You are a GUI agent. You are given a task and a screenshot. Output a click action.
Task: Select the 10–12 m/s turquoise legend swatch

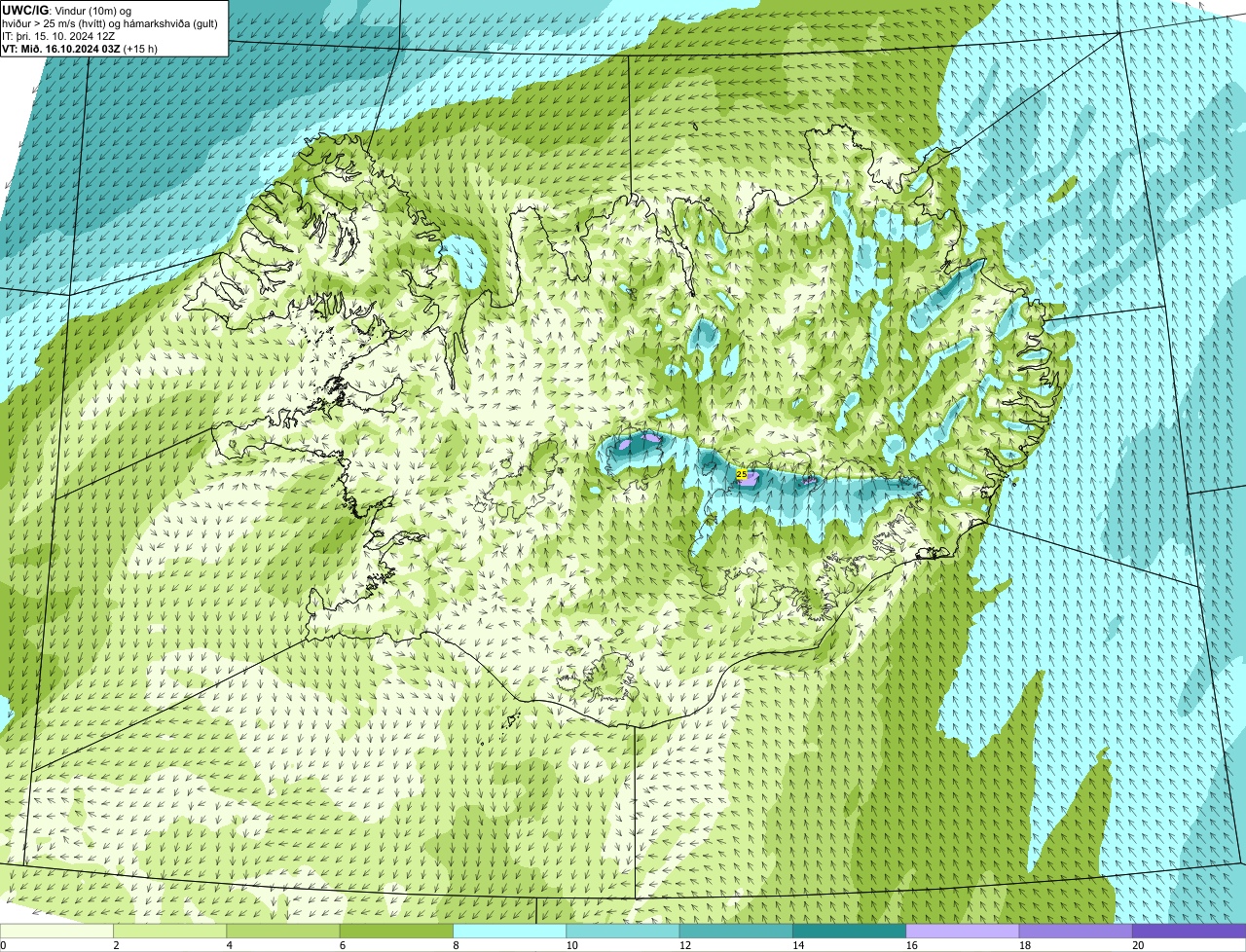coord(623,931)
